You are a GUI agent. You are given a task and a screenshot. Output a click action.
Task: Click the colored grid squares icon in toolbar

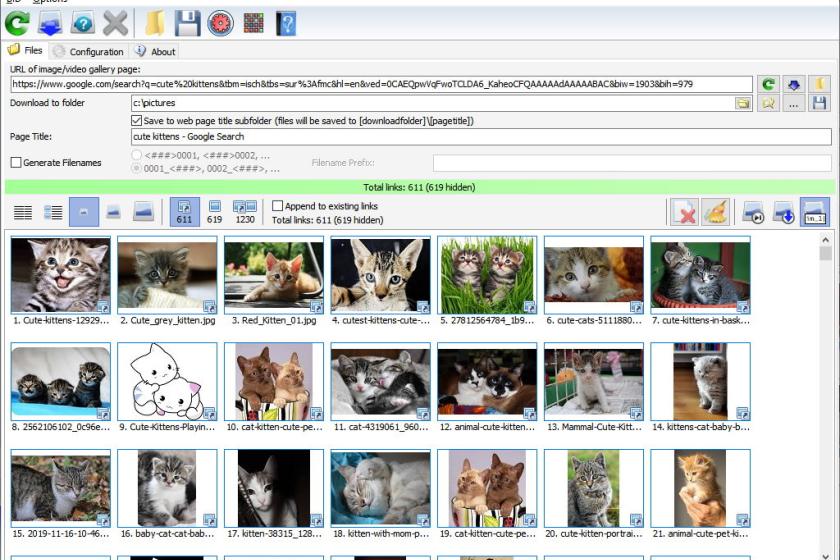[x=253, y=23]
